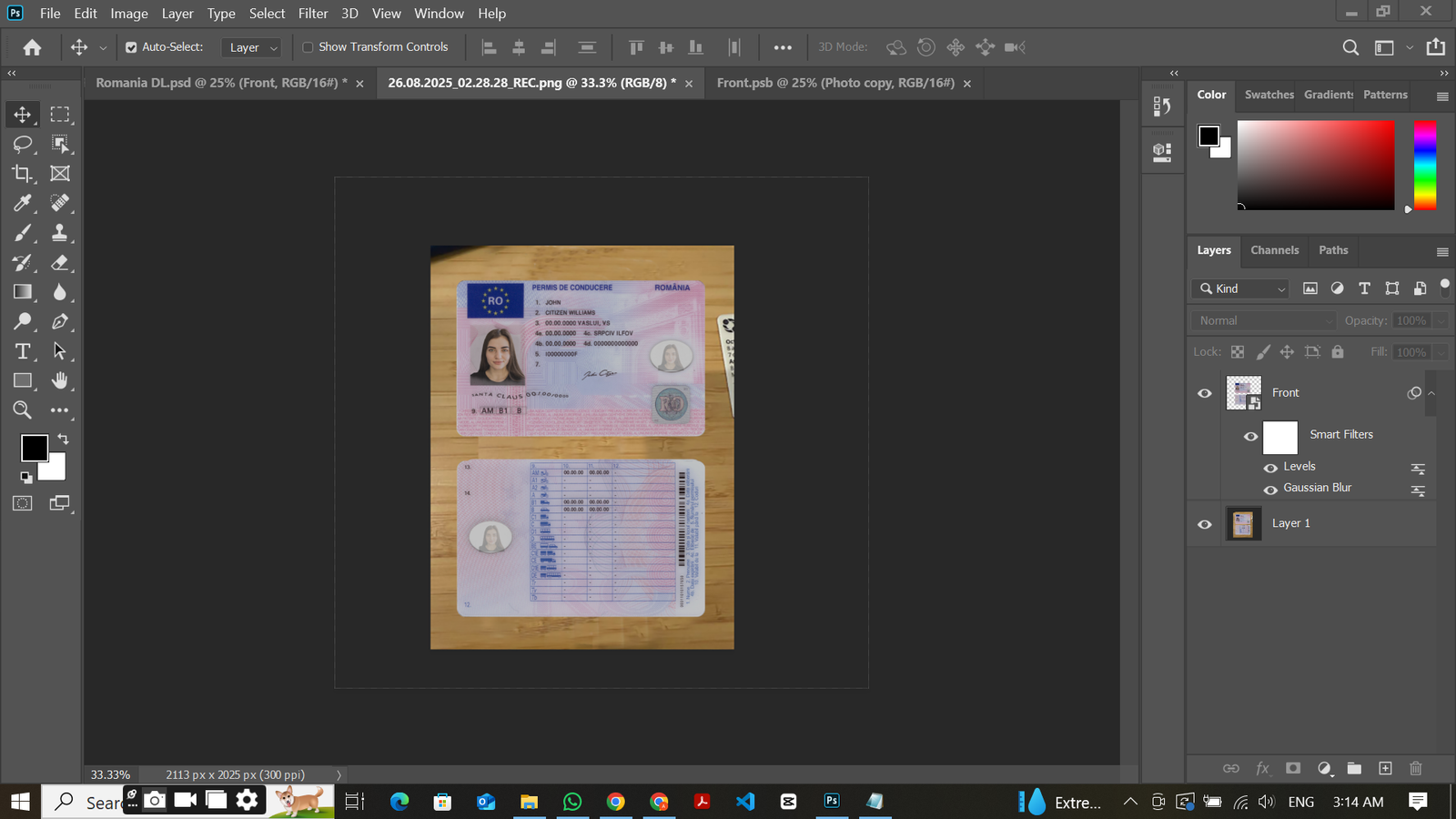Click the Align Top Edges icon

pos(636,47)
